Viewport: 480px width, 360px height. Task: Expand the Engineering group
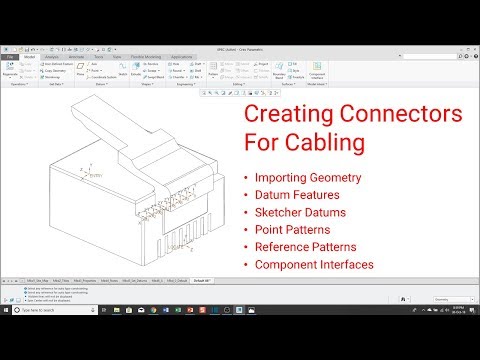186,84
